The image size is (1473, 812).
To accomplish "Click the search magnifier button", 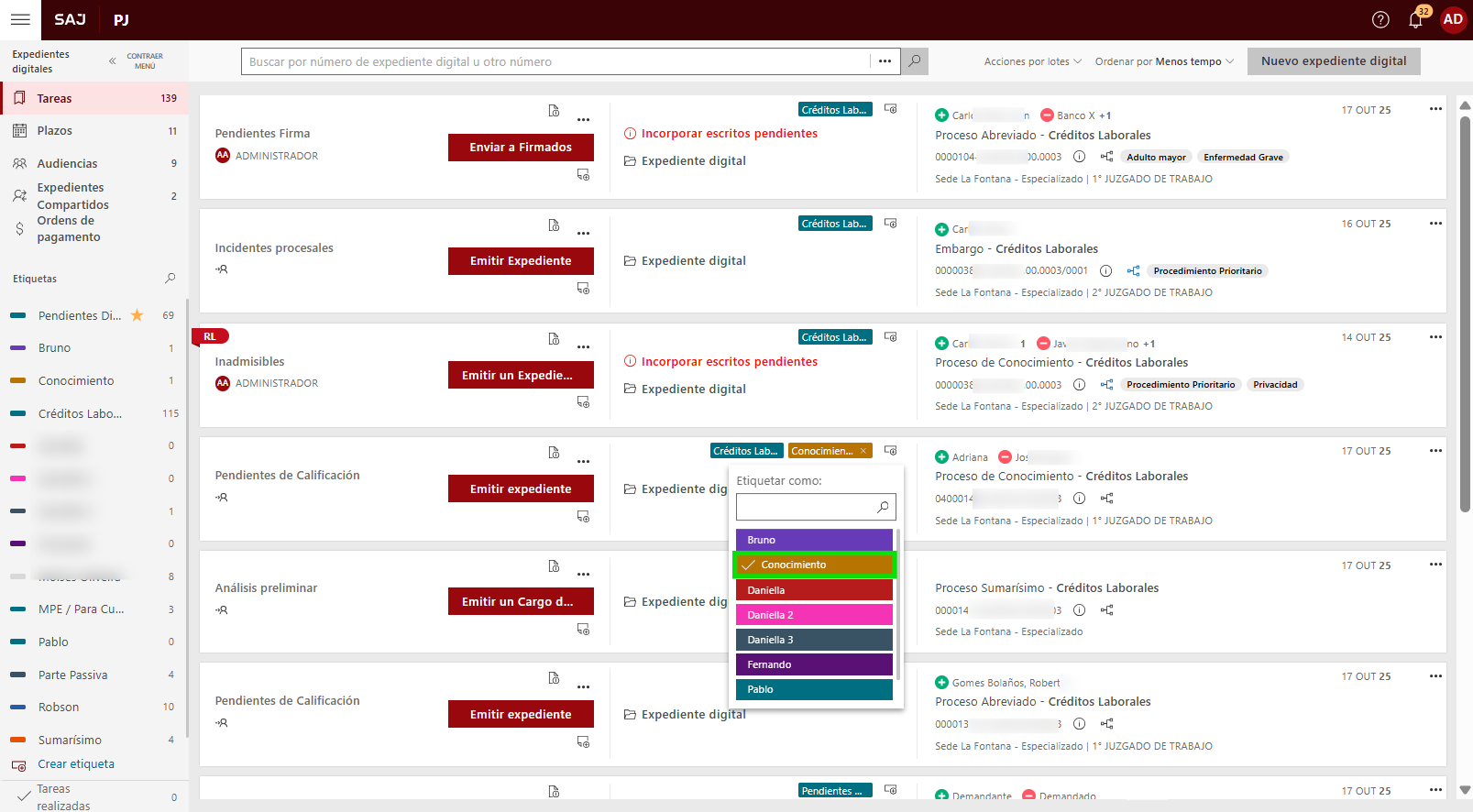I will (x=914, y=61).
